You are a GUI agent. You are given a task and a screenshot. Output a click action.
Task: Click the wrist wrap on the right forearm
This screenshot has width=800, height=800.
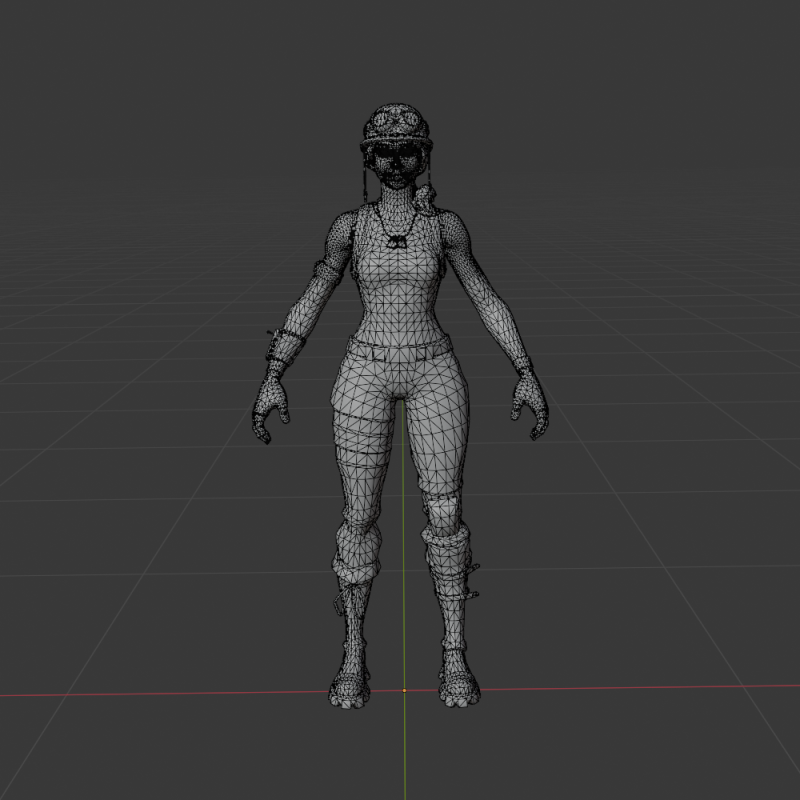point(286,345)
